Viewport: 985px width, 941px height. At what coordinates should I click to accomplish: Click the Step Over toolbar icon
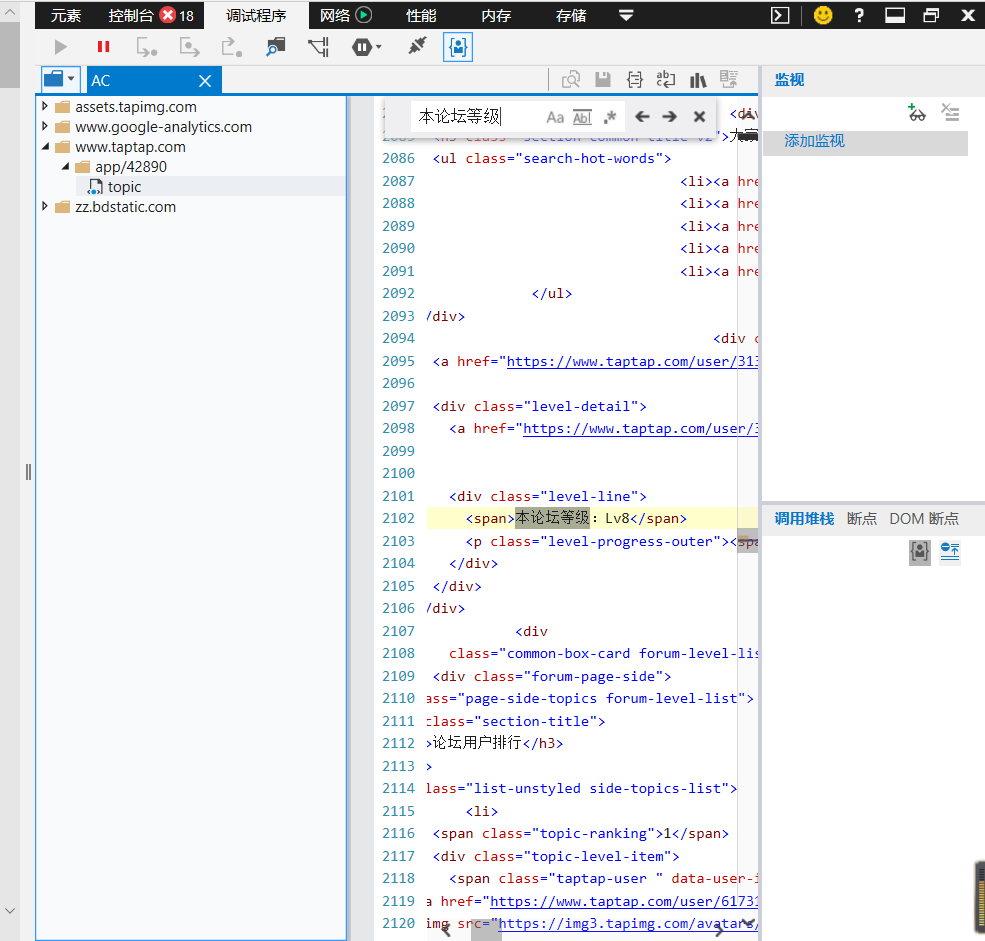click(x=189, y=47)
